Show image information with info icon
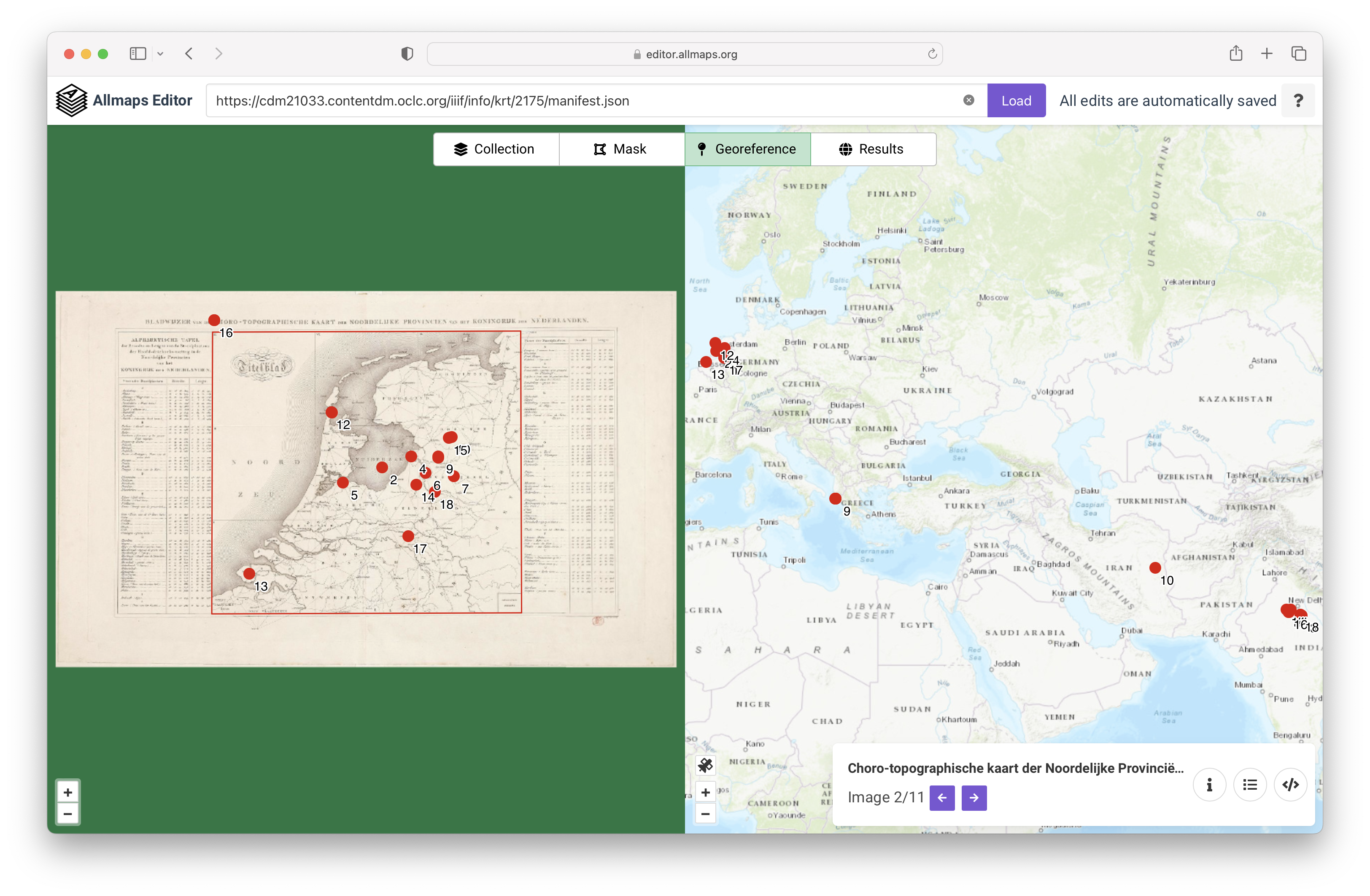 pos(1209,784)
